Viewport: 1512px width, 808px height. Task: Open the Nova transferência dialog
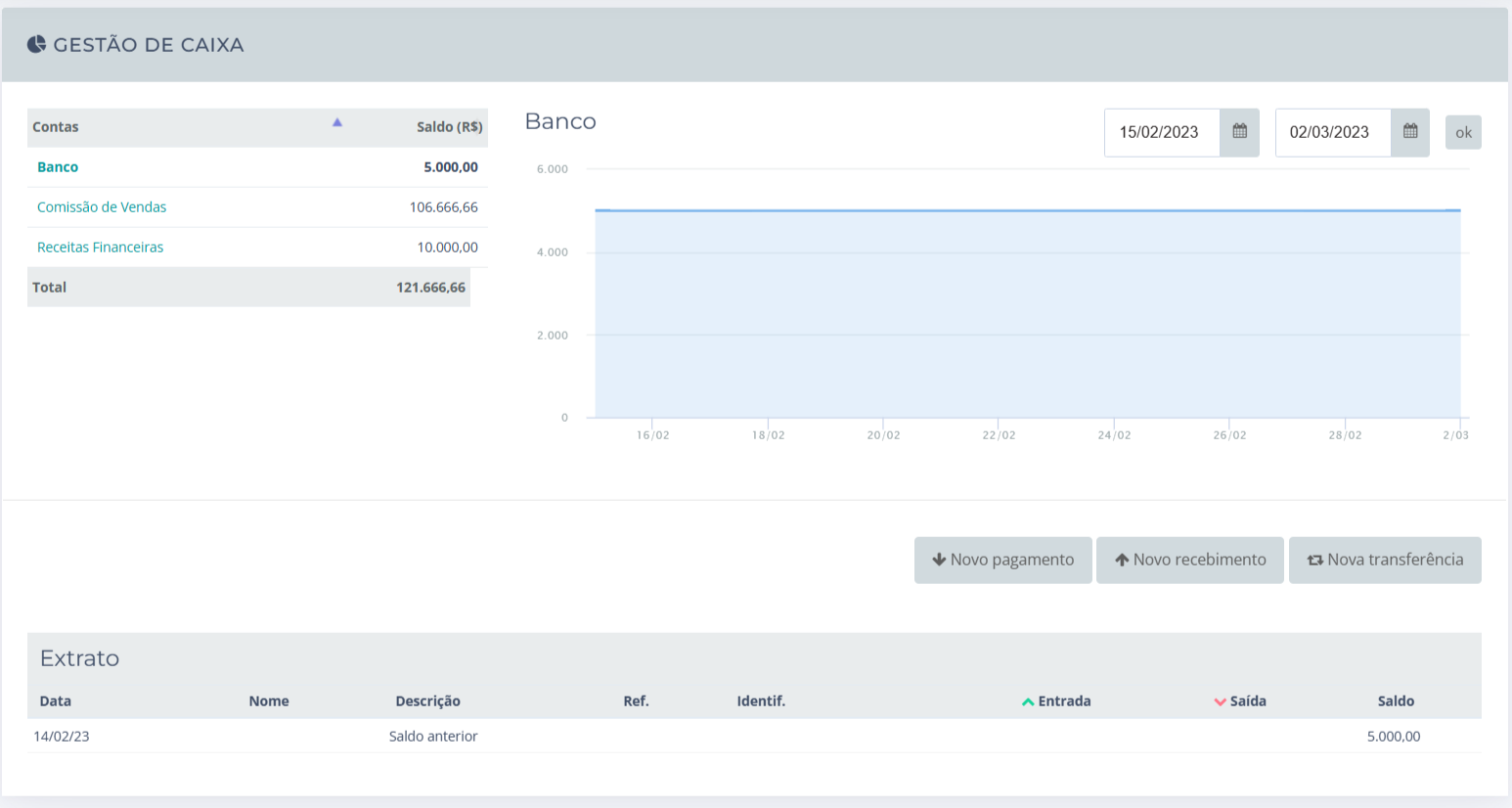(1384, 560)
